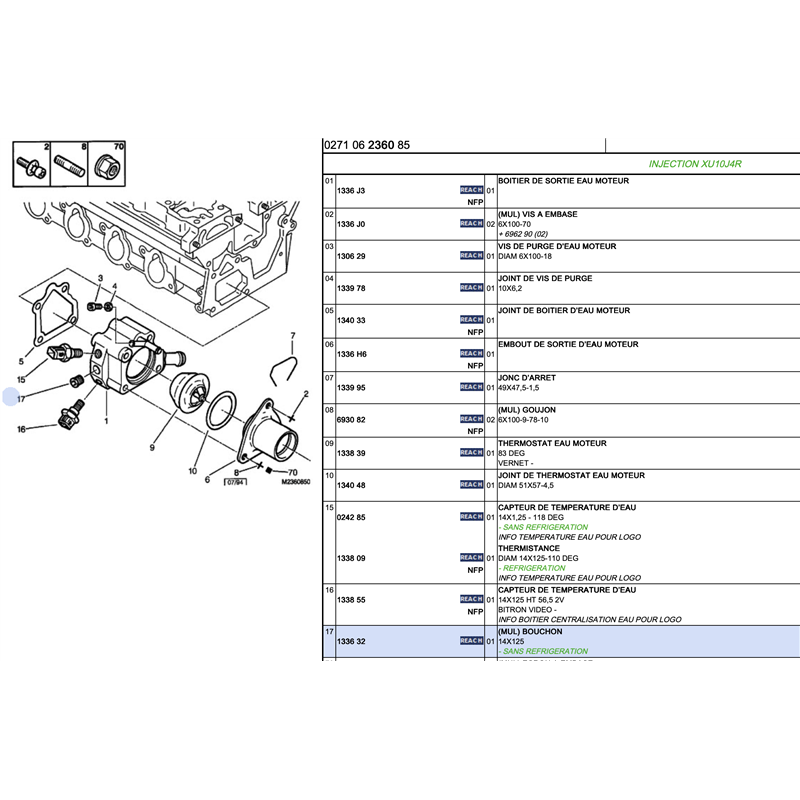Viewport: 800px width, 800px height.
Task: Click part number 1306 29
Action: pyautogui.click(x=351, y=256)
